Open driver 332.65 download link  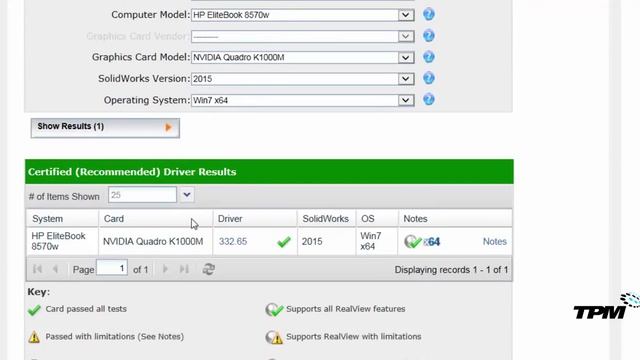[233, 242]
